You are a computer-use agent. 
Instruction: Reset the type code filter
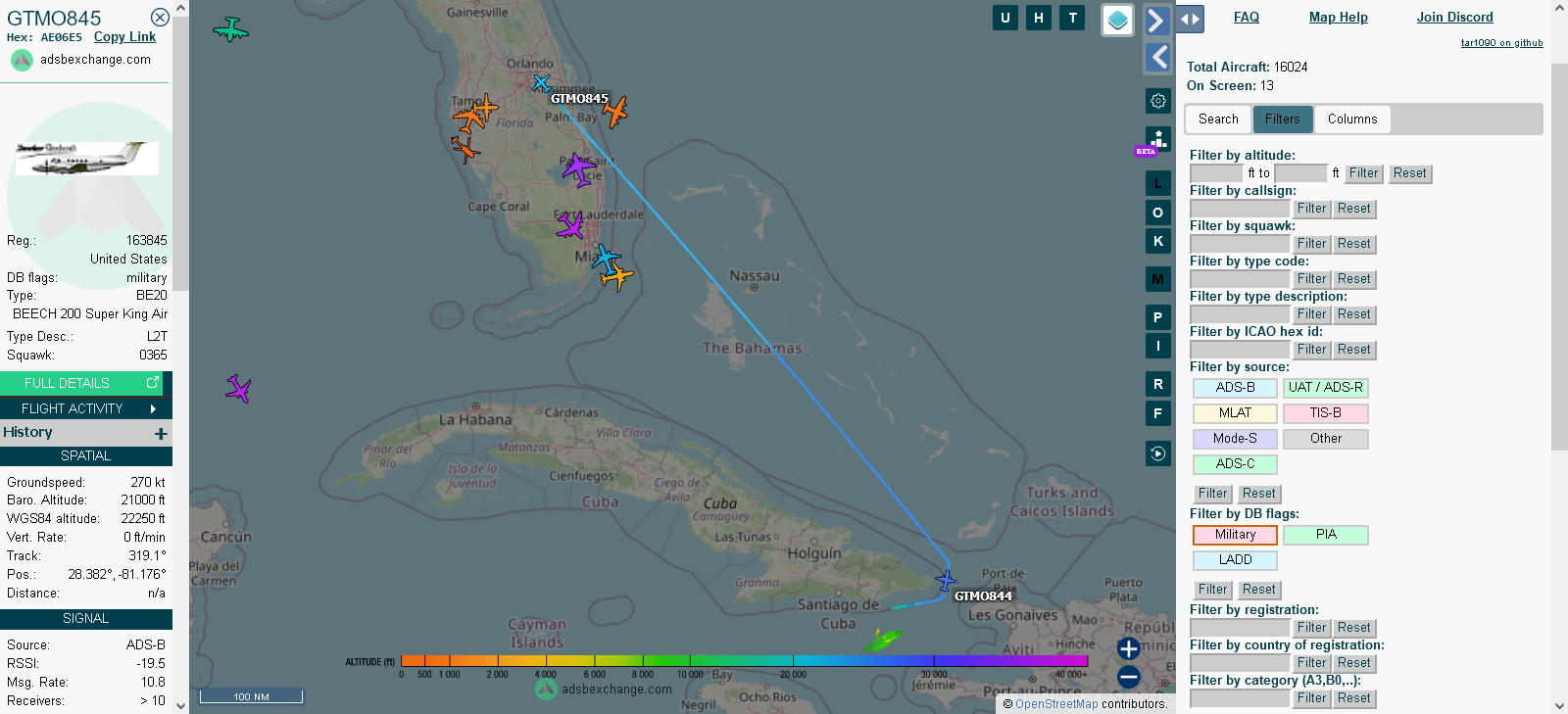(1354, 279)
